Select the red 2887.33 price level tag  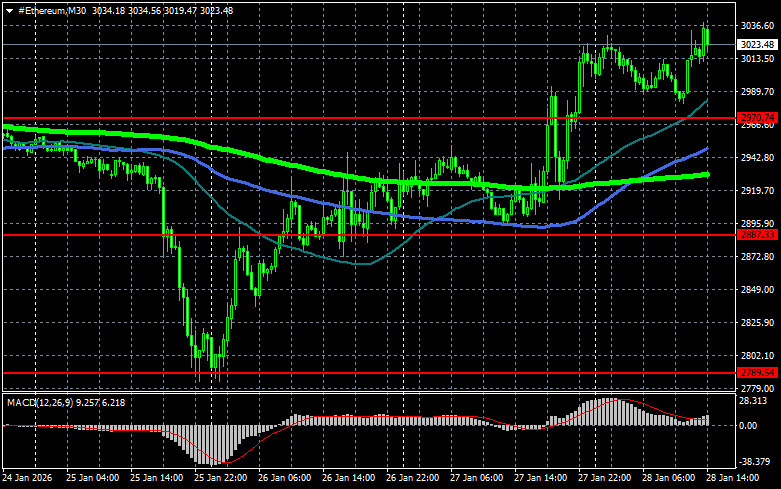[x=756, y=234]
